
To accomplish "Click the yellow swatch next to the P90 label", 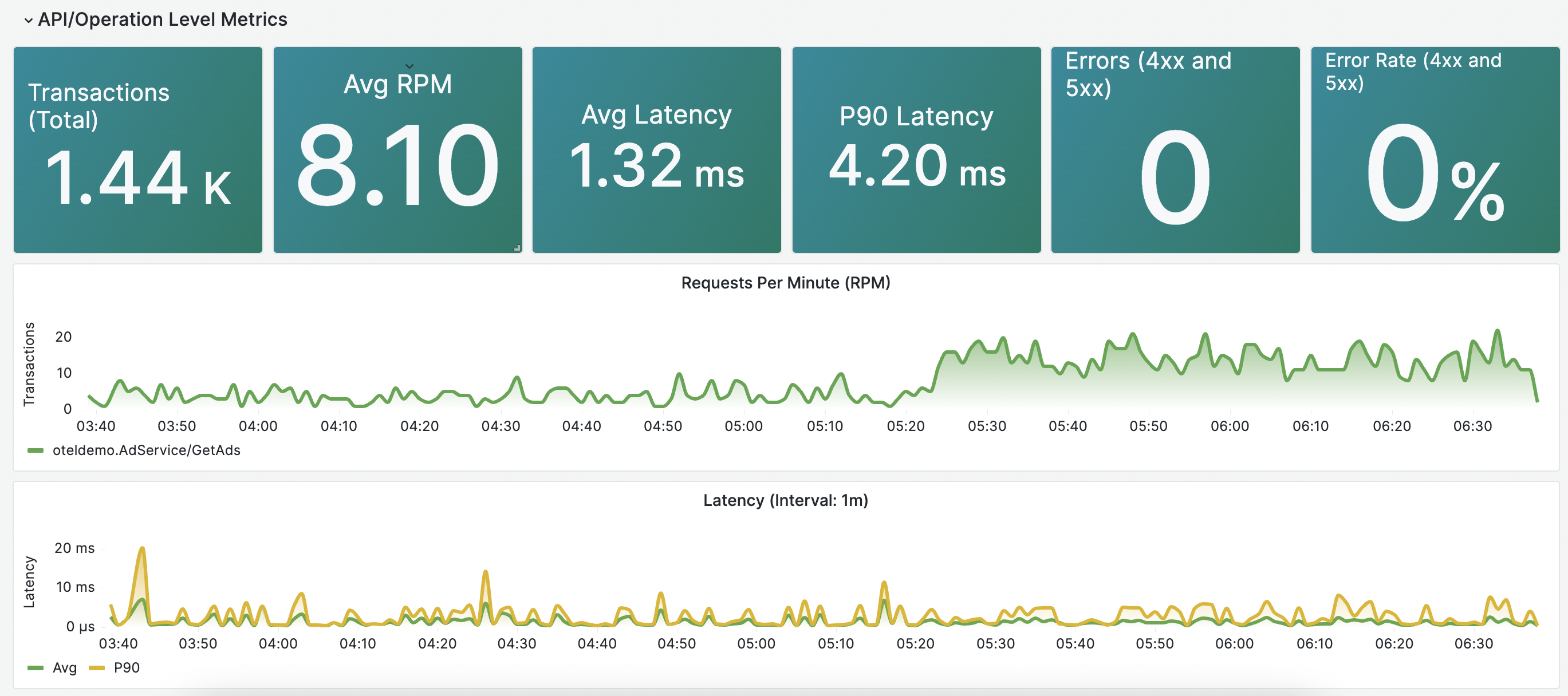I will click(96, 667).
